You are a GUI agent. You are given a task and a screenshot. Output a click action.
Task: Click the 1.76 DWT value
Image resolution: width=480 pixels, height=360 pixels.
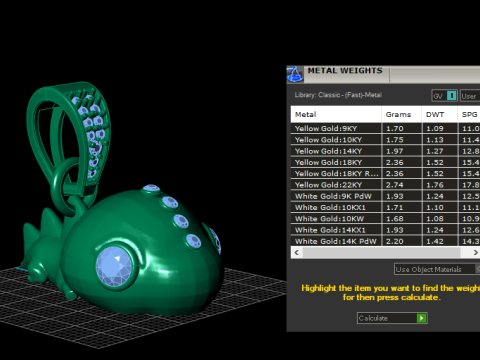(435, 185)
